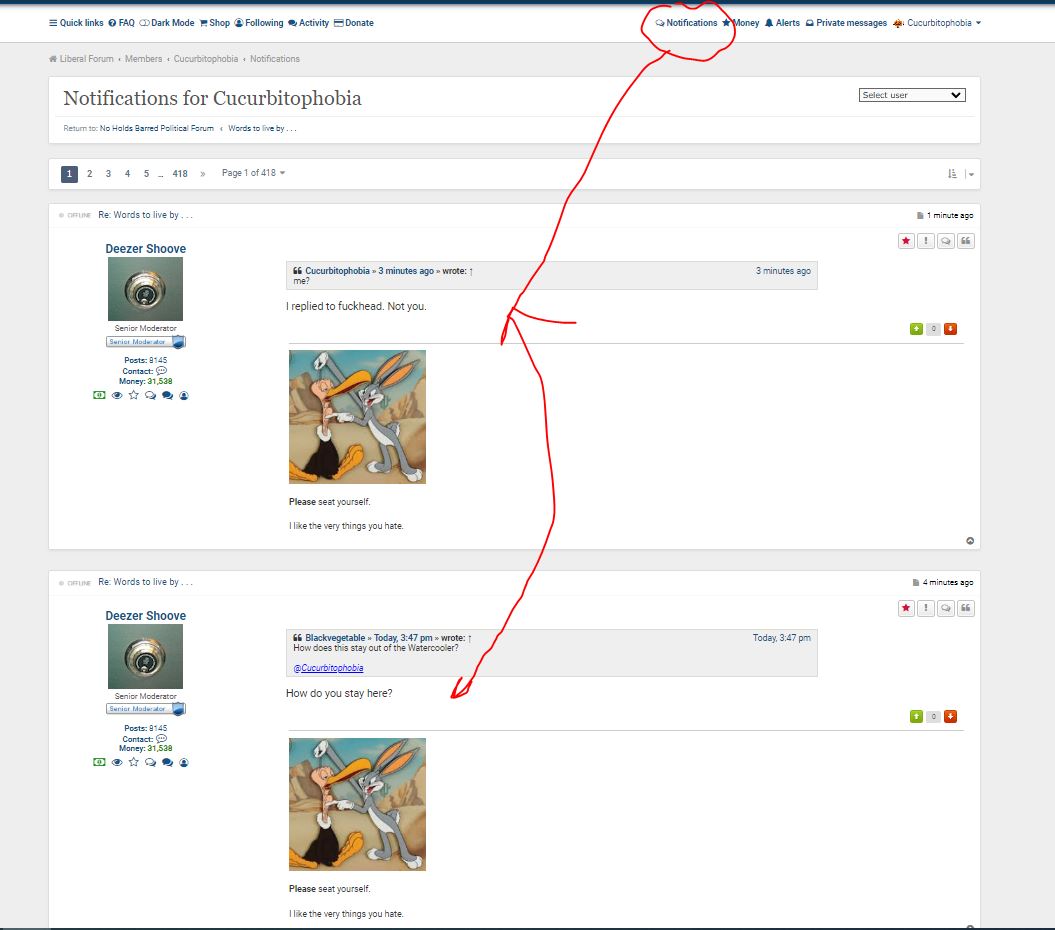The height and width of the screenshot is (930, 1055).
Task: Jump to quoted Blackvegetable post via up arrow
Action: (x=470, y=638)
